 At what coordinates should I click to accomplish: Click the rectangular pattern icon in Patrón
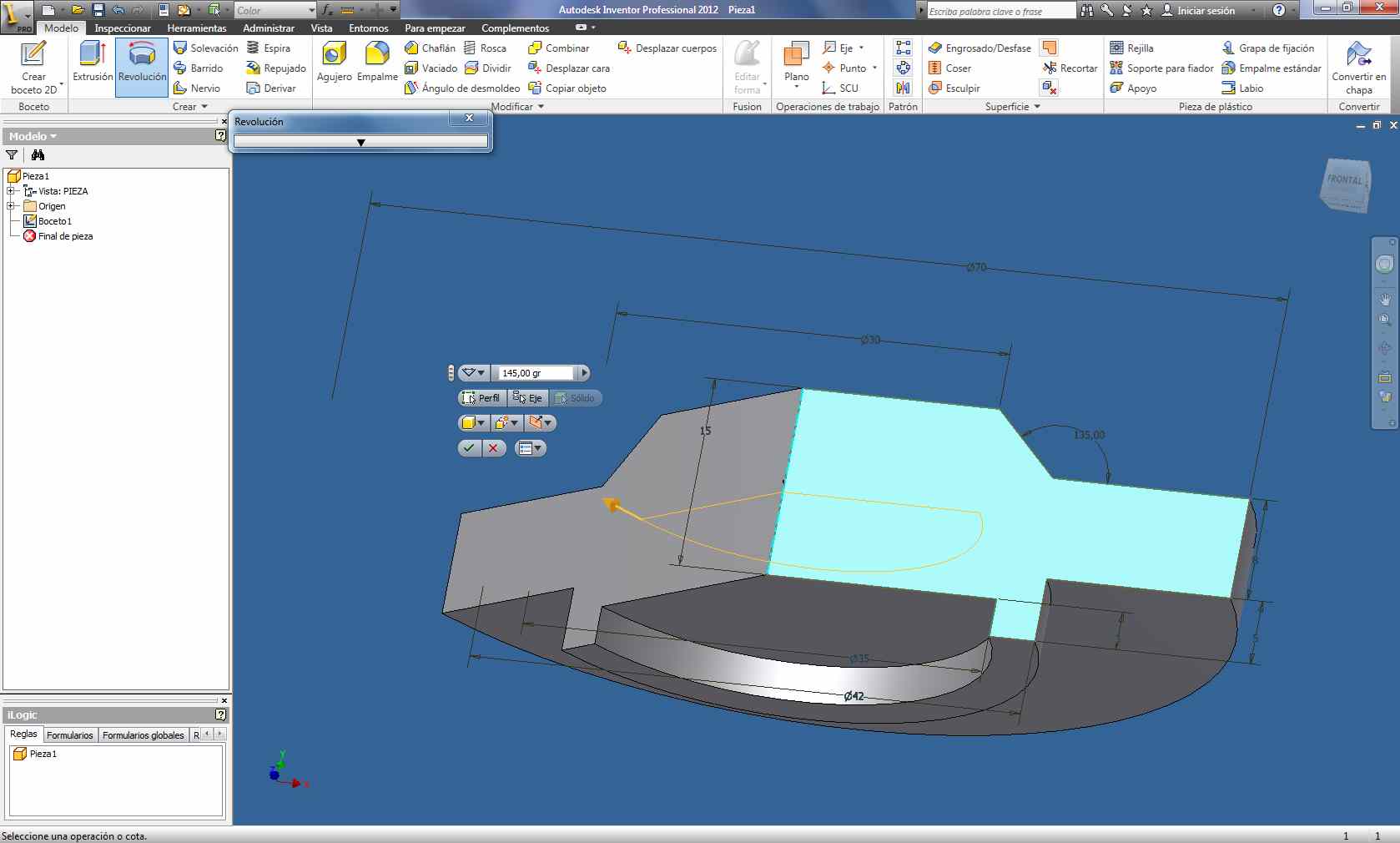903,48
